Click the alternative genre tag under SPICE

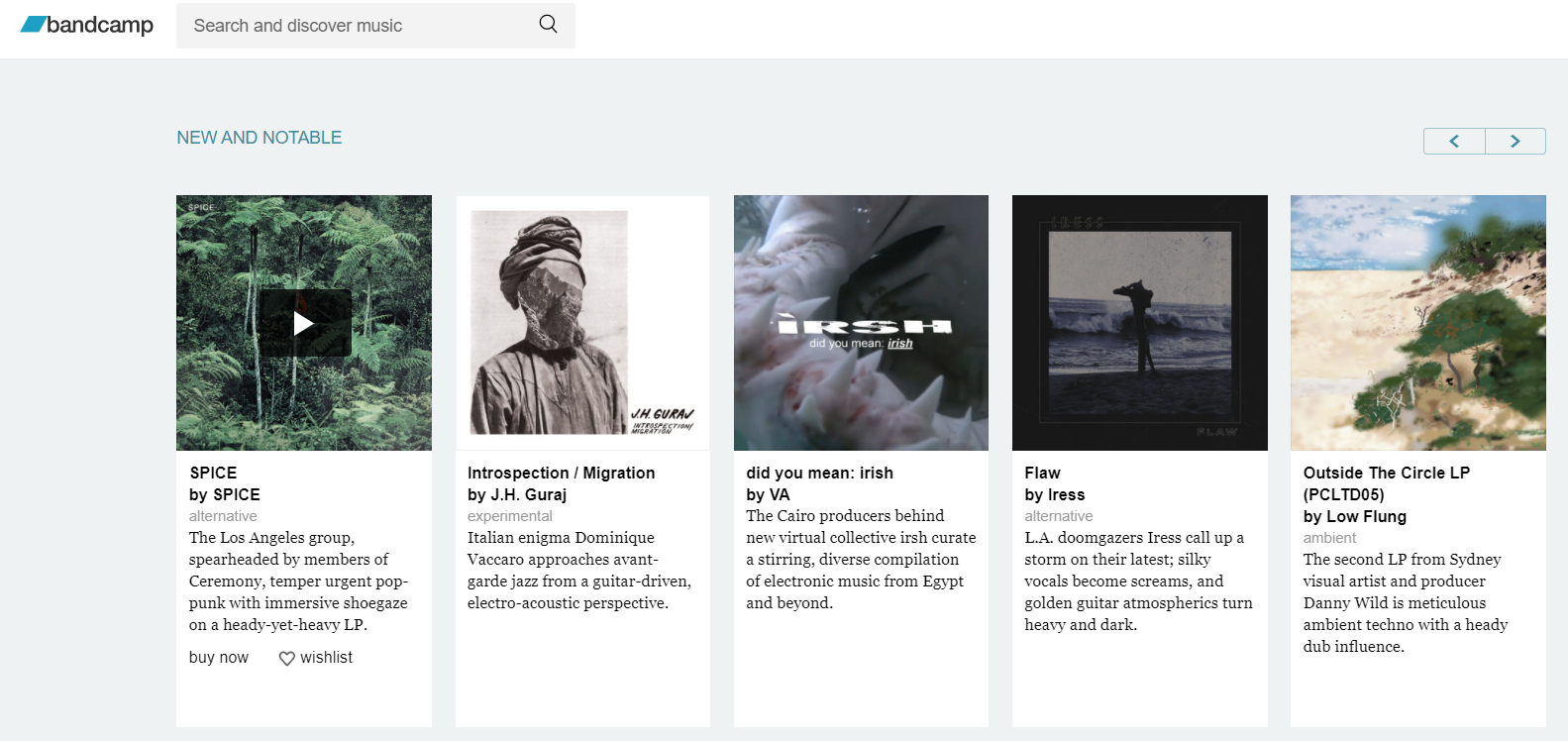223,516
